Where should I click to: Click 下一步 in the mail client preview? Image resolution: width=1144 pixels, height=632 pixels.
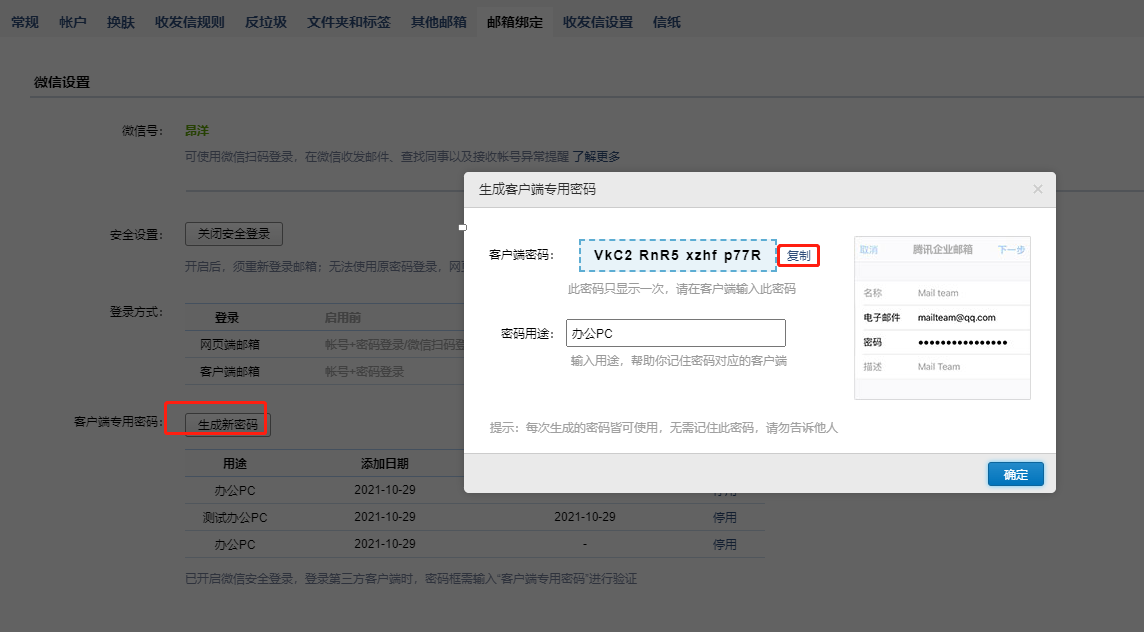point(1011,249)
